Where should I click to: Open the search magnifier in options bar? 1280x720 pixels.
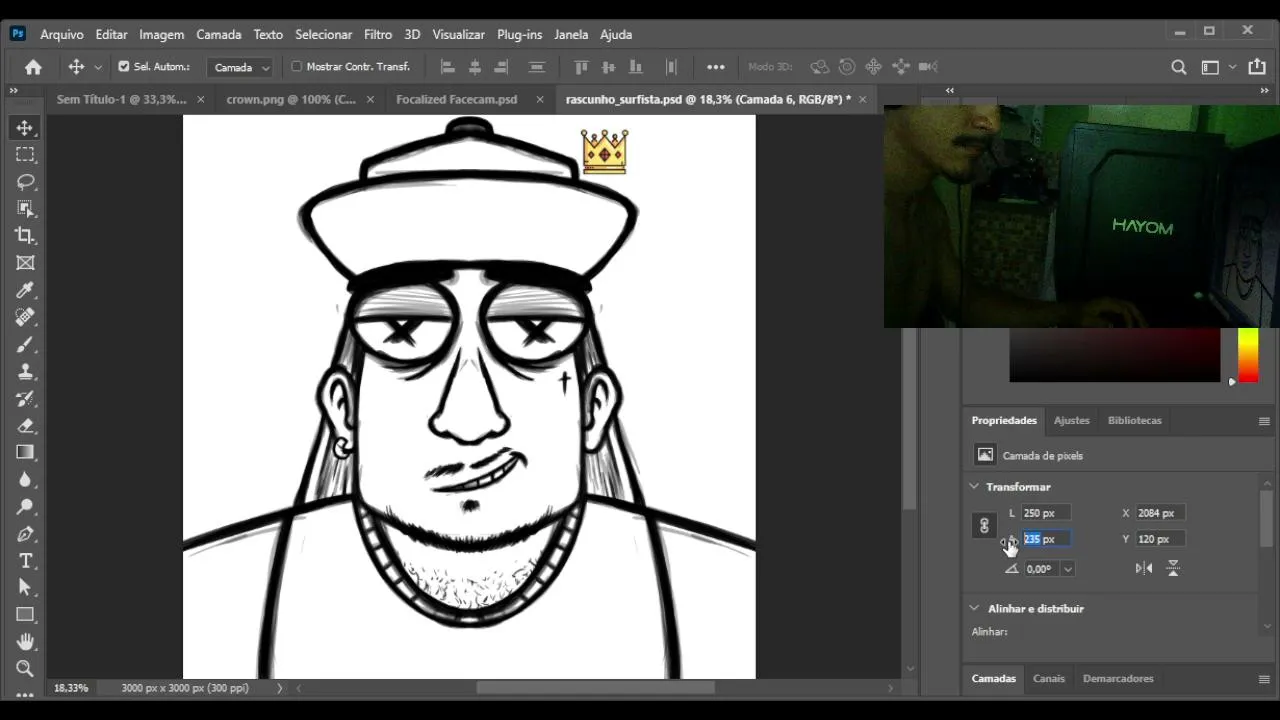(x=1179, y=67)
